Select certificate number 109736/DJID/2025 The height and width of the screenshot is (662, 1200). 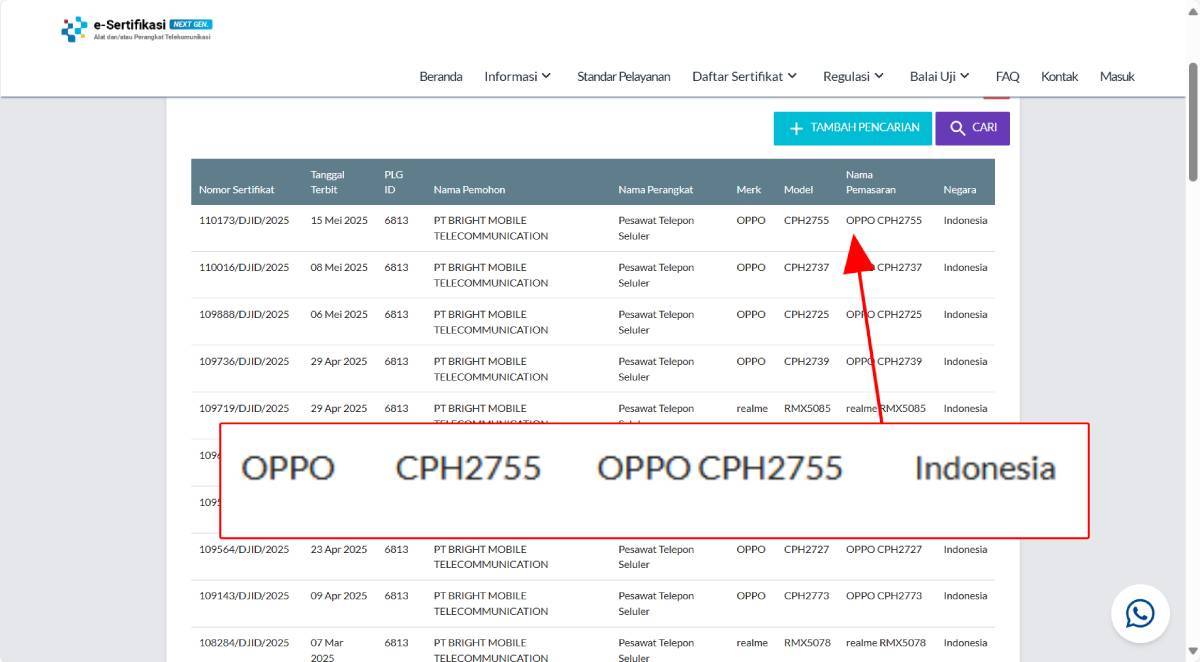[x=244, y=361]
